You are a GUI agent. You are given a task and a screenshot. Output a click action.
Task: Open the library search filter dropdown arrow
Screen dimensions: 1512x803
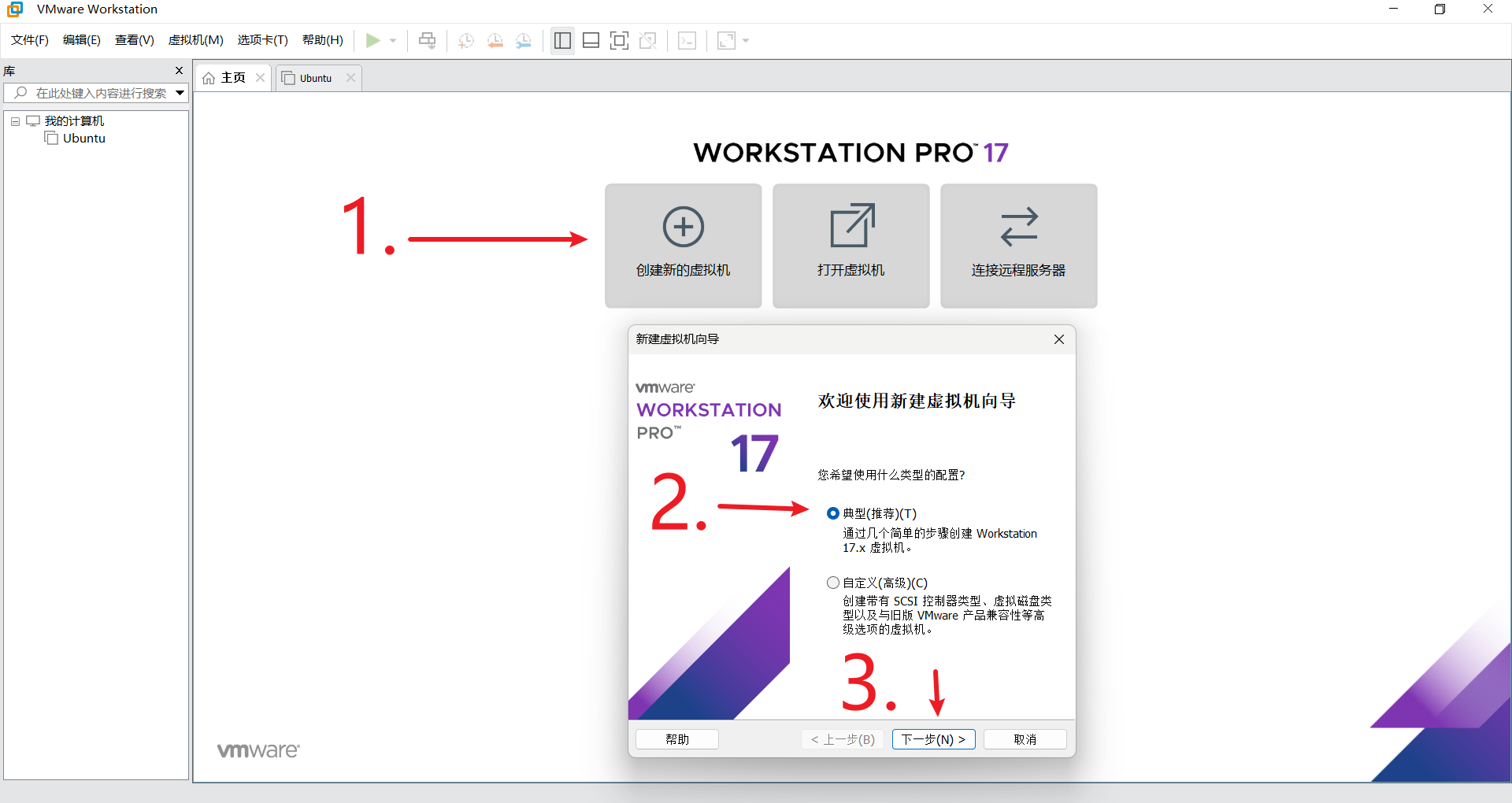[180, 93]
